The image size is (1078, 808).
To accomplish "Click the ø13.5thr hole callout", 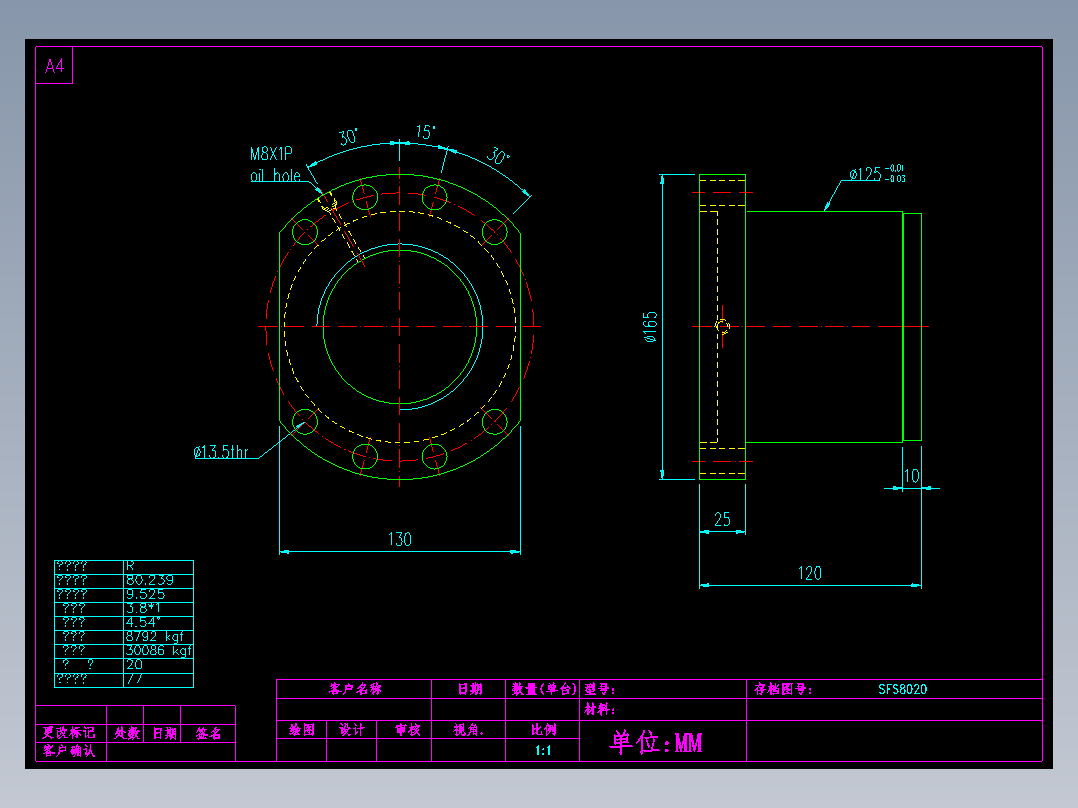I will click(221, 452).
